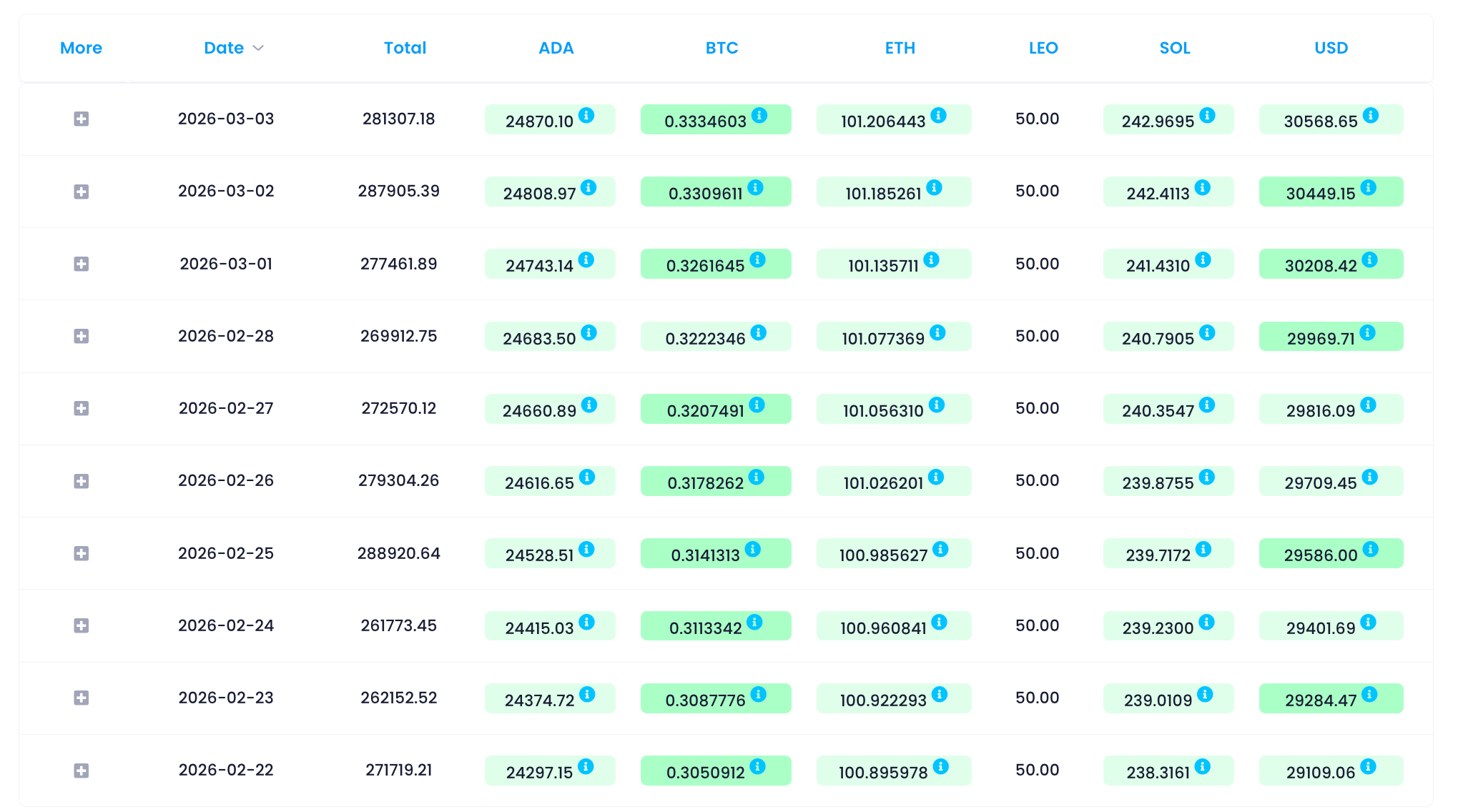This screenshot has width=1458, height=812.
Task: Open info icon beside USD 29586.00
Action: pyautogui.click(x=1371, y=549)
